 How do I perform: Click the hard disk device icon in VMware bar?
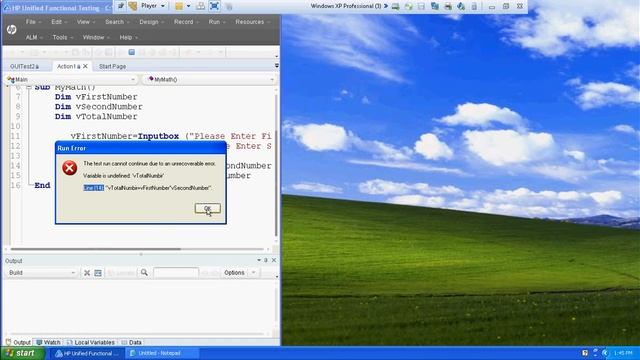[395, 6]
